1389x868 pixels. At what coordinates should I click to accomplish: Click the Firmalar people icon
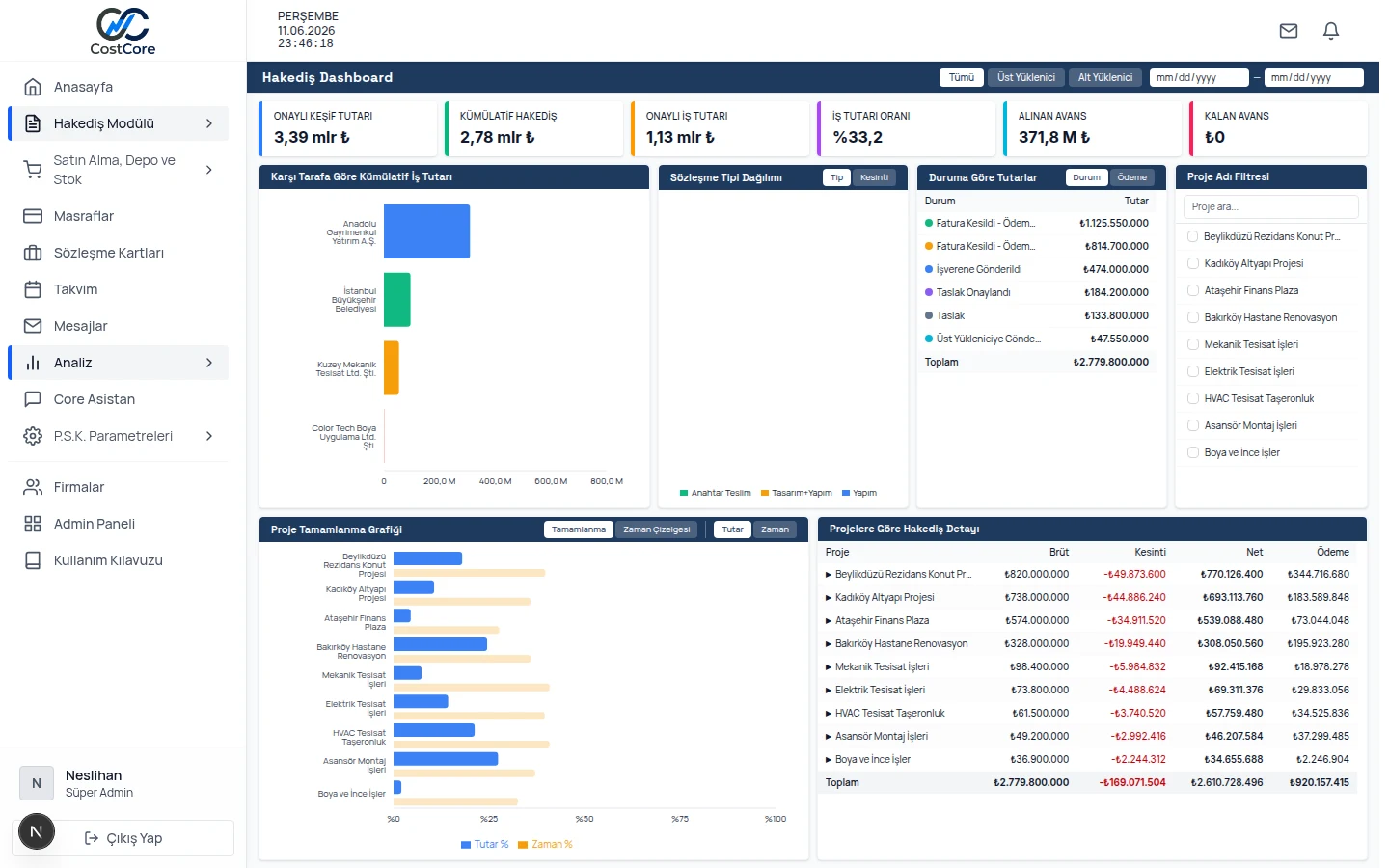pos(33,487)
